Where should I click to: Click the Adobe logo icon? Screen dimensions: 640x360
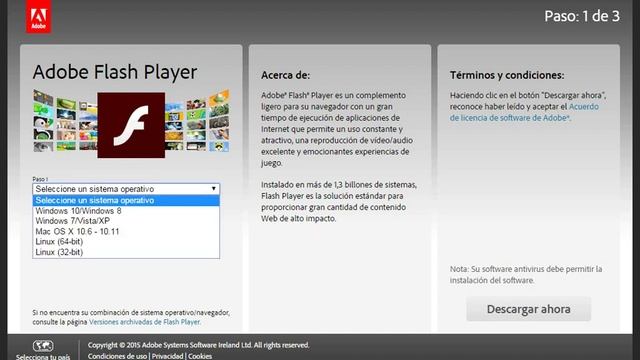(x=39, y=16)
